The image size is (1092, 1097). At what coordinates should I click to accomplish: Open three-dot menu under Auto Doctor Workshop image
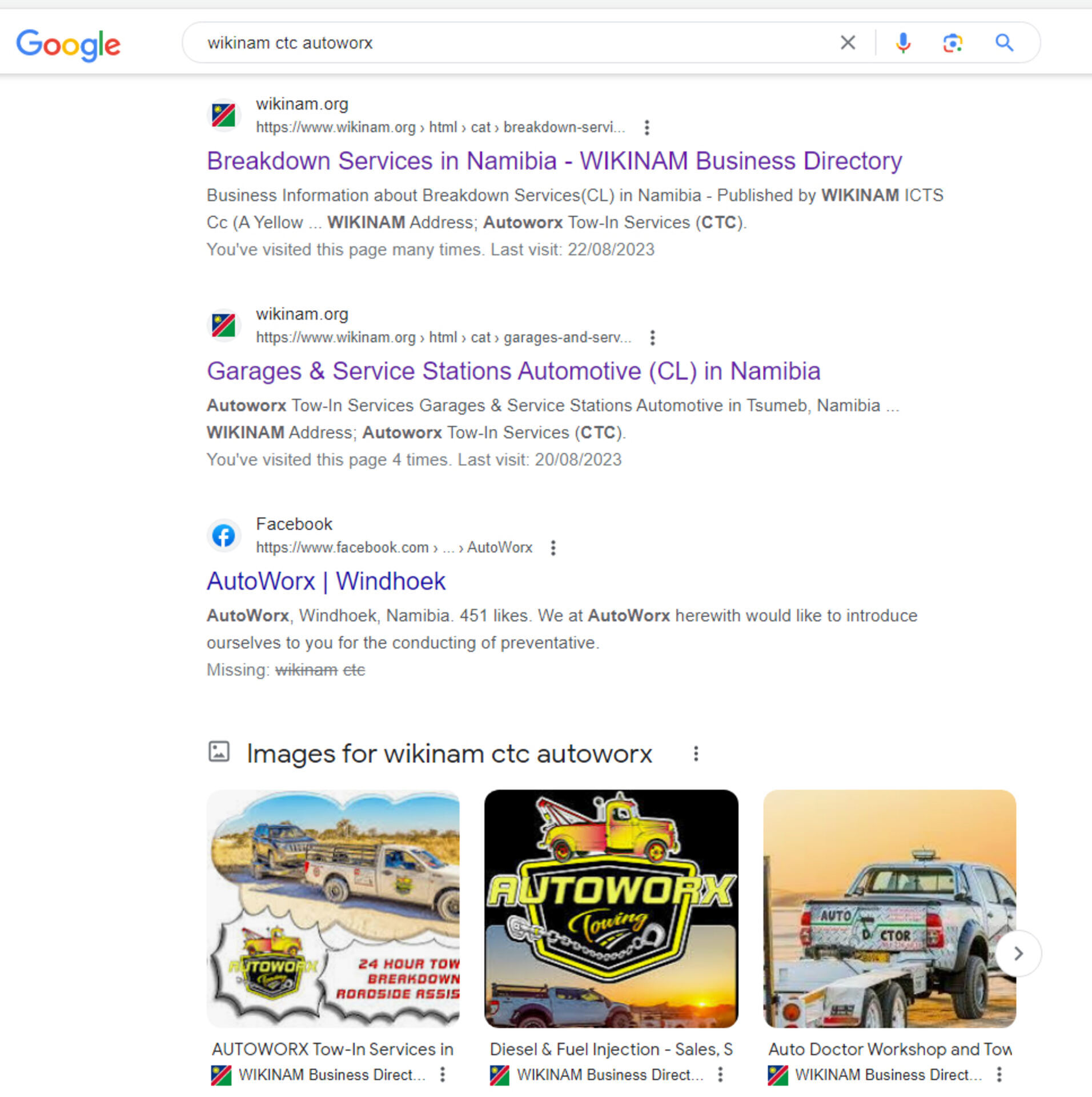pos(999,1074)
